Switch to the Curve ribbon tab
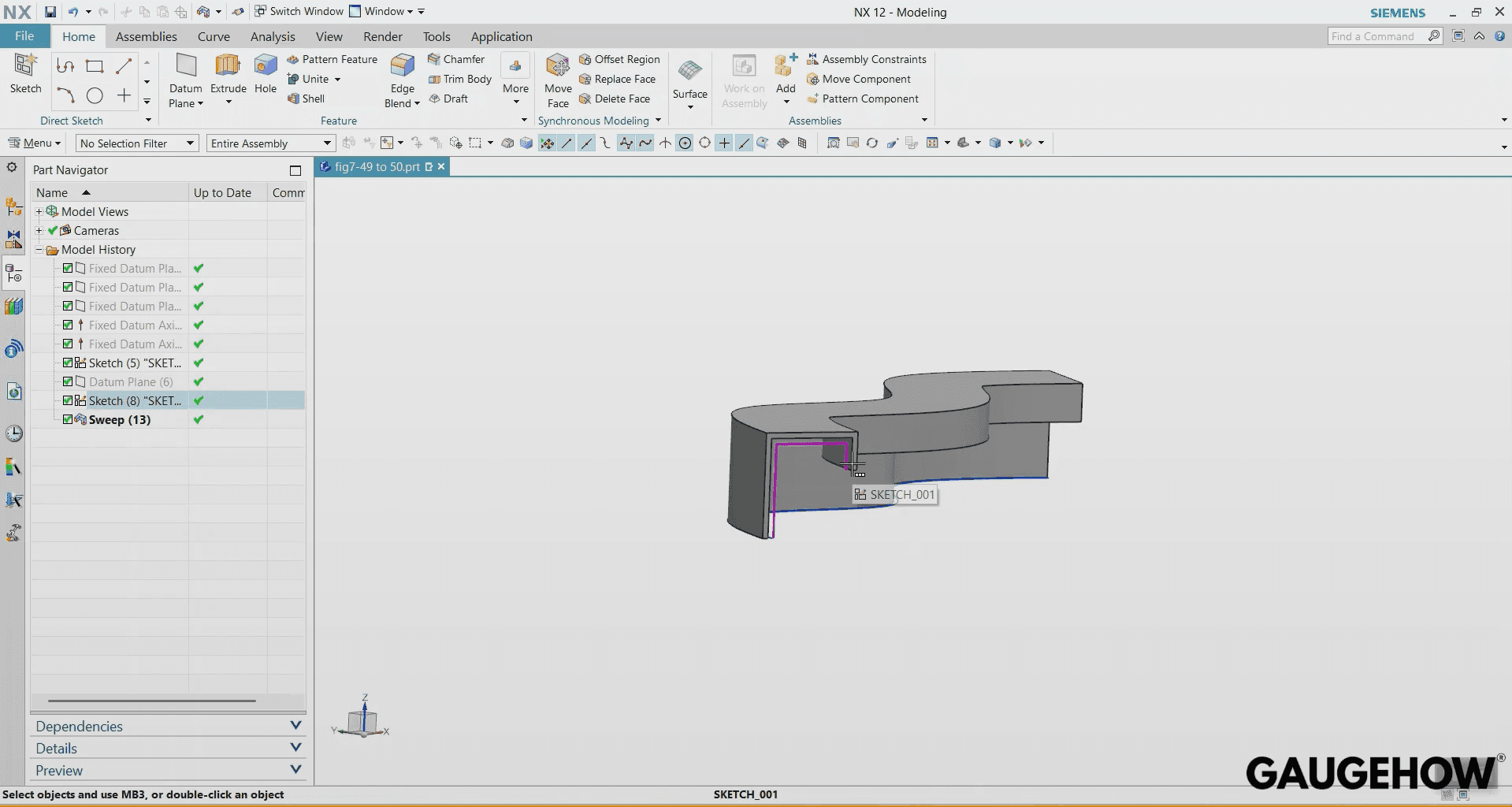Image resolution: width=1512 pixels, height=807 pixels. [213, 36]
